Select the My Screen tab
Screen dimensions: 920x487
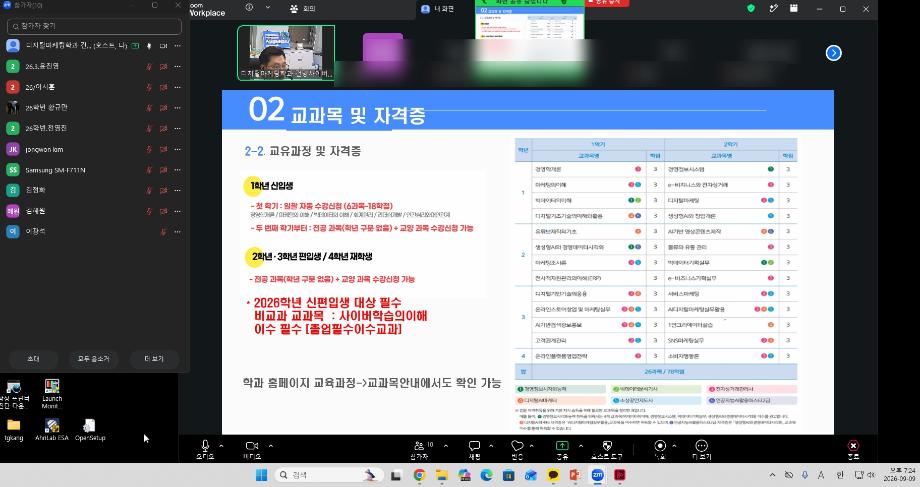[438, 9]
